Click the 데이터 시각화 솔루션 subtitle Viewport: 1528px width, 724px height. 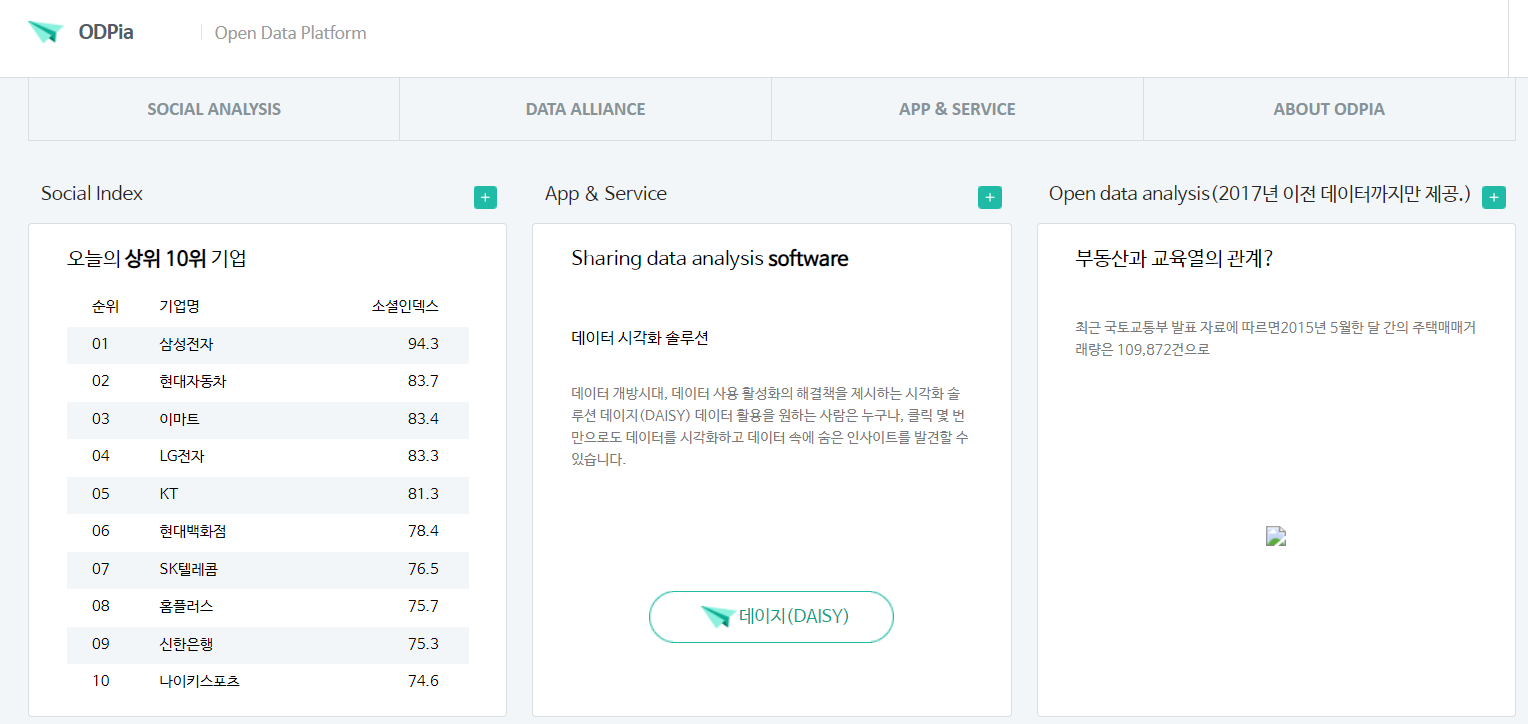pos(640,338)
